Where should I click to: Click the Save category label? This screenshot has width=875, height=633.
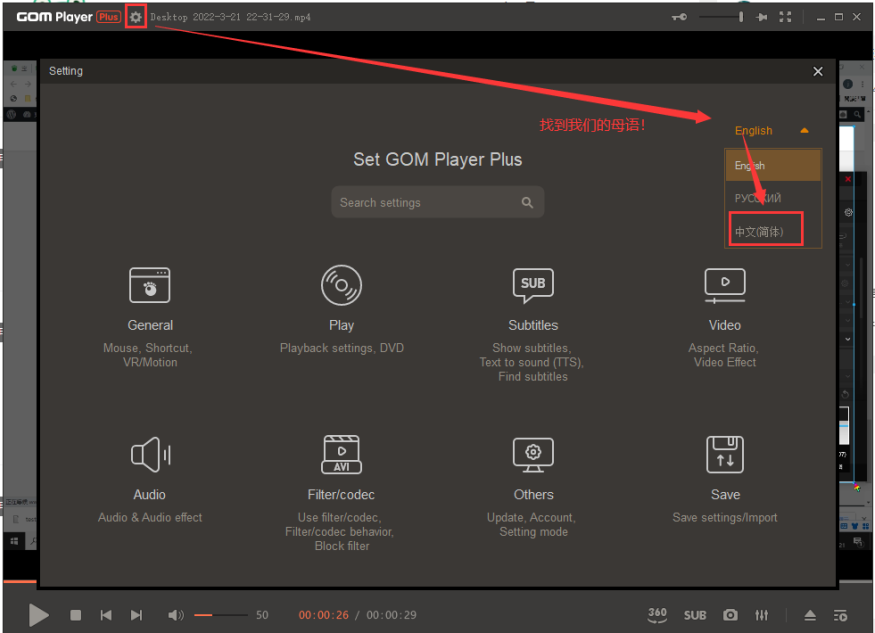tap(725, 495)
